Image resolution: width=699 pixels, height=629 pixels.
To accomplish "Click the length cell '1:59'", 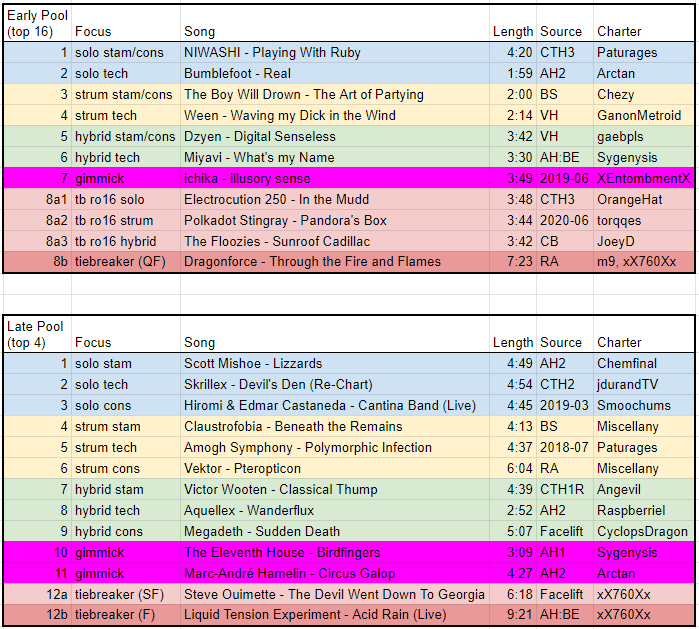I will click(x=513, y=74).
